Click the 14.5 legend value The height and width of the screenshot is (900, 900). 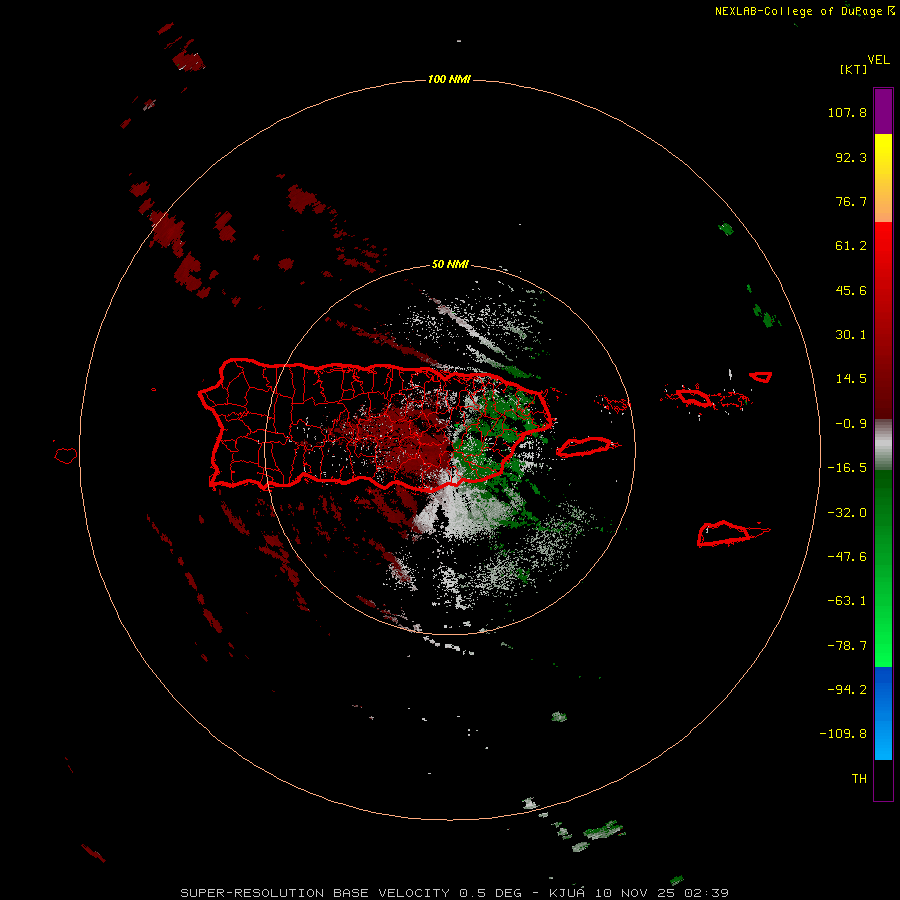coord(851,379)
